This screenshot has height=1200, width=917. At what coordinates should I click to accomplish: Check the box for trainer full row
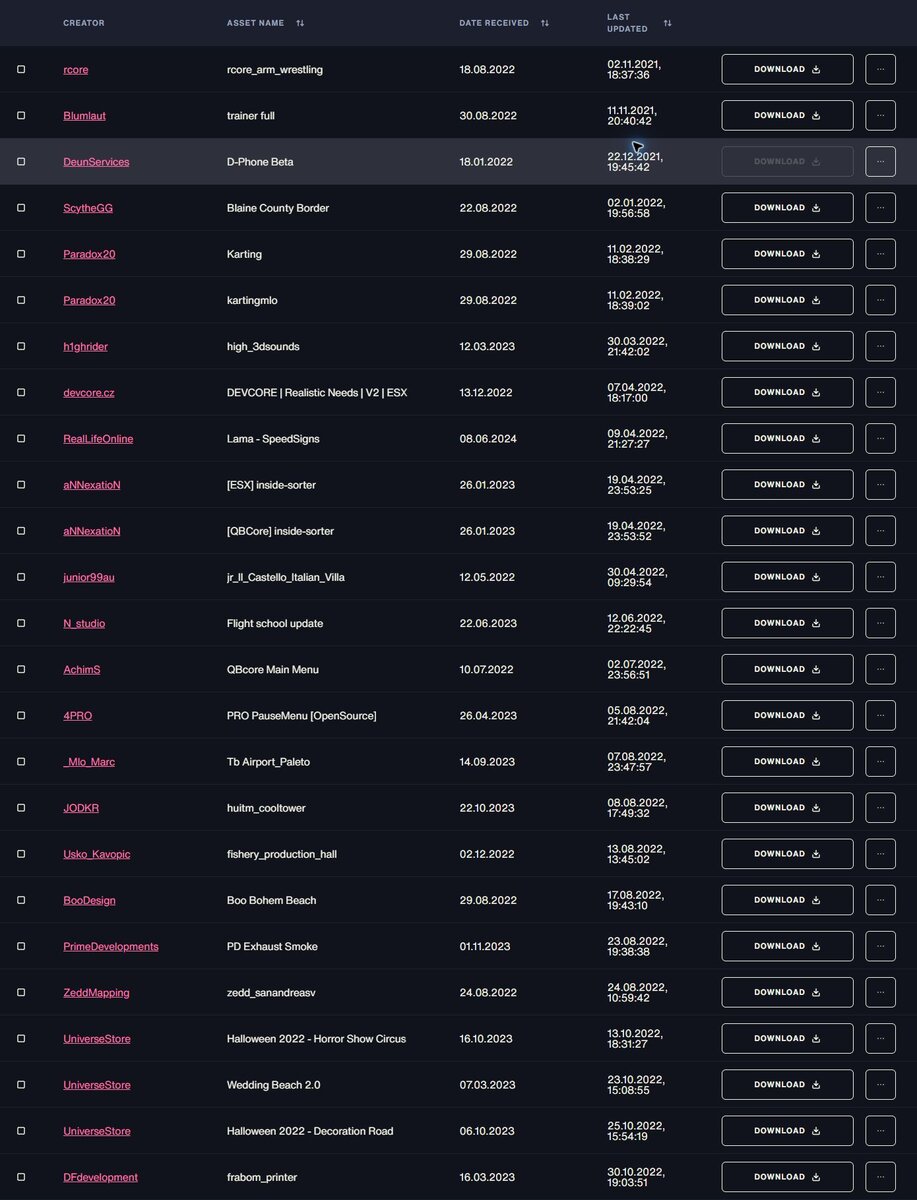(21, 115)
